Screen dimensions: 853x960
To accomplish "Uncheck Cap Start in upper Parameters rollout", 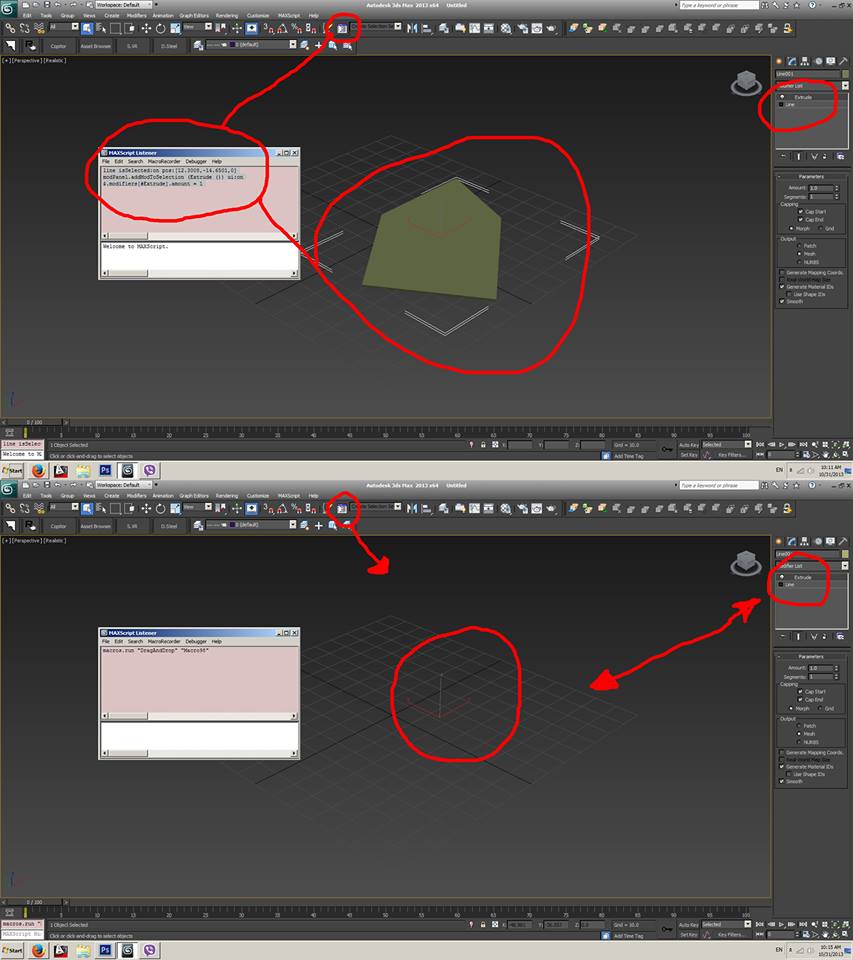I will 799,212.
